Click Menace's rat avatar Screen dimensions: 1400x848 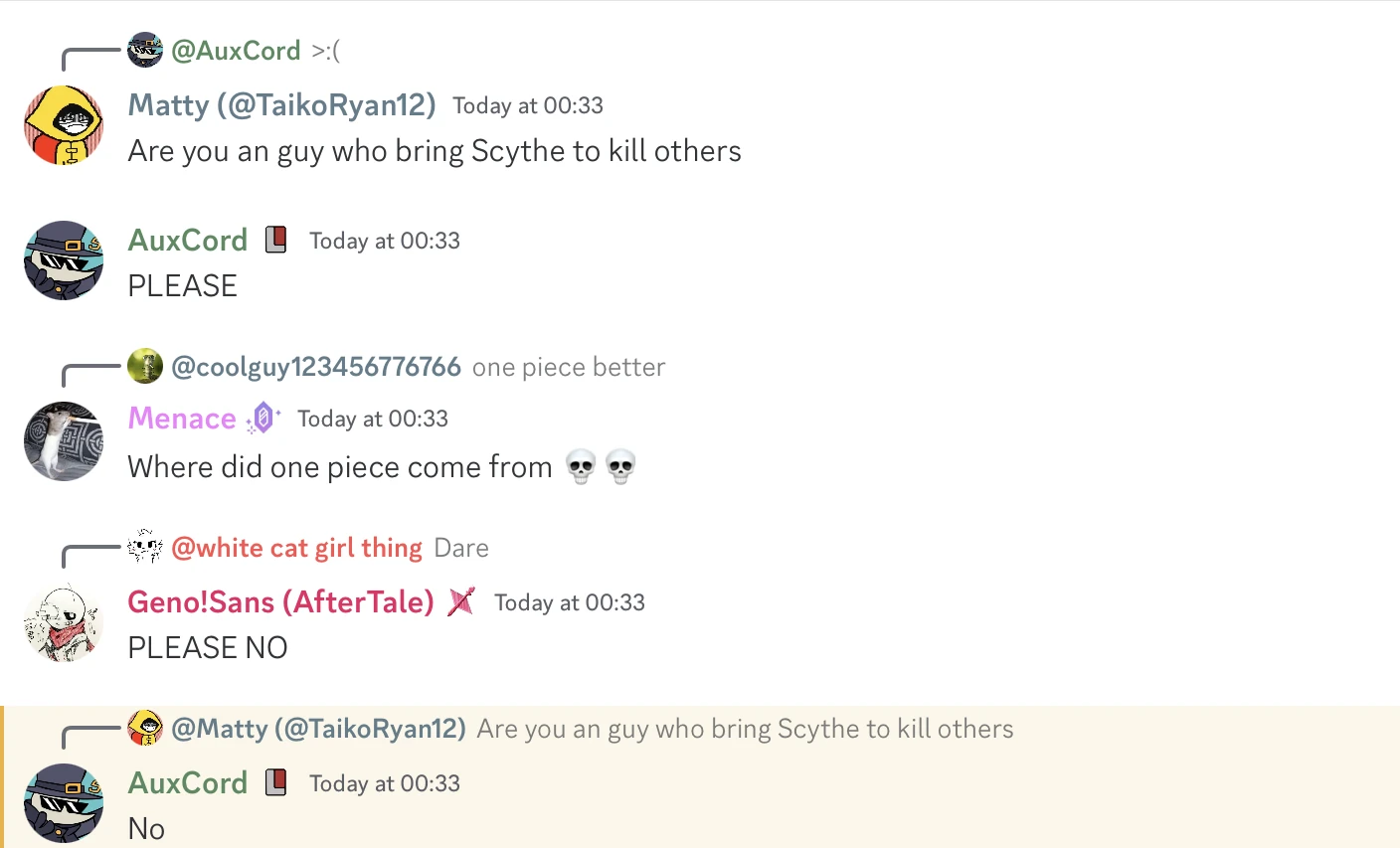click(64, 440)
